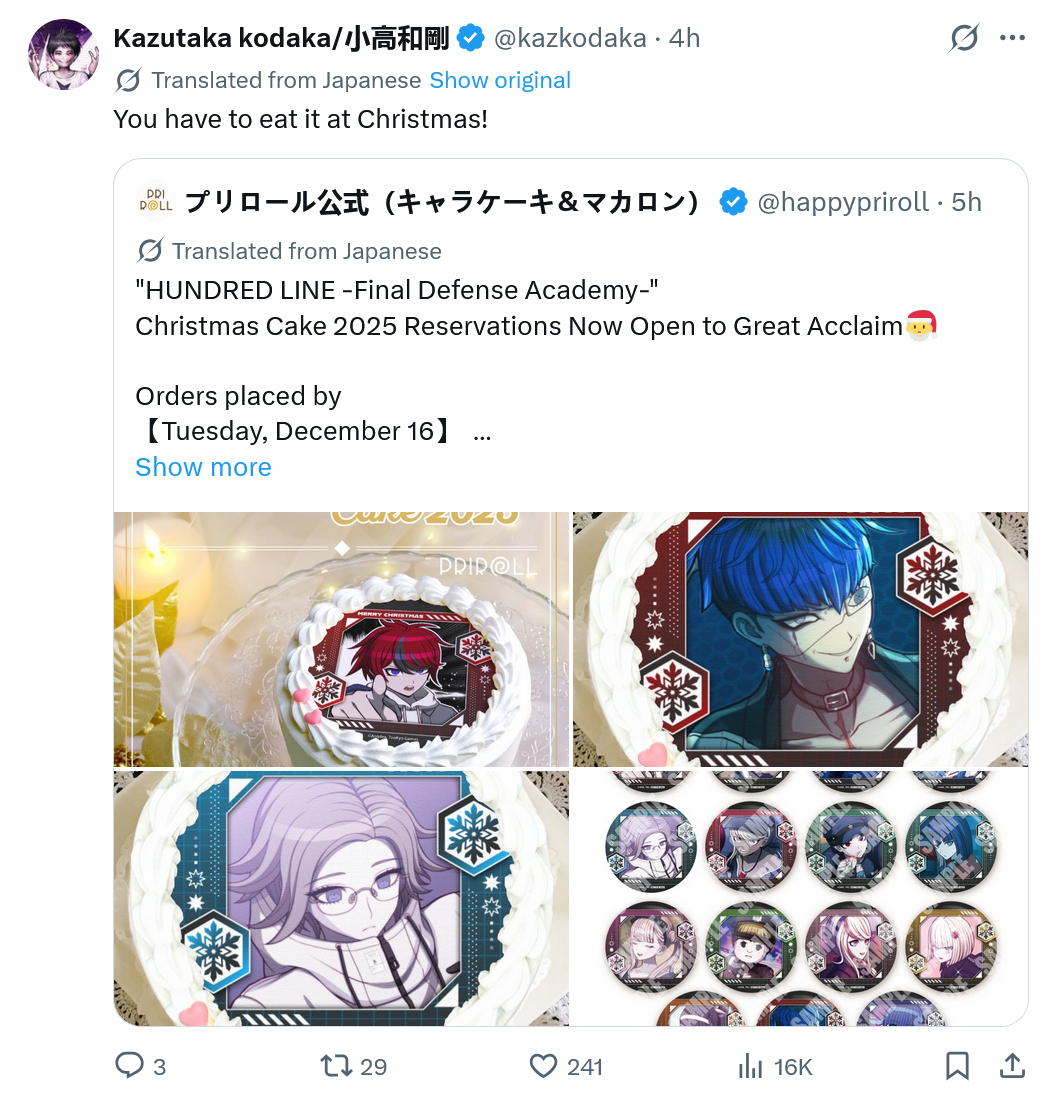
Task: Click translation icon next to Translated from Japanese
Action: (x=128, y=80)
